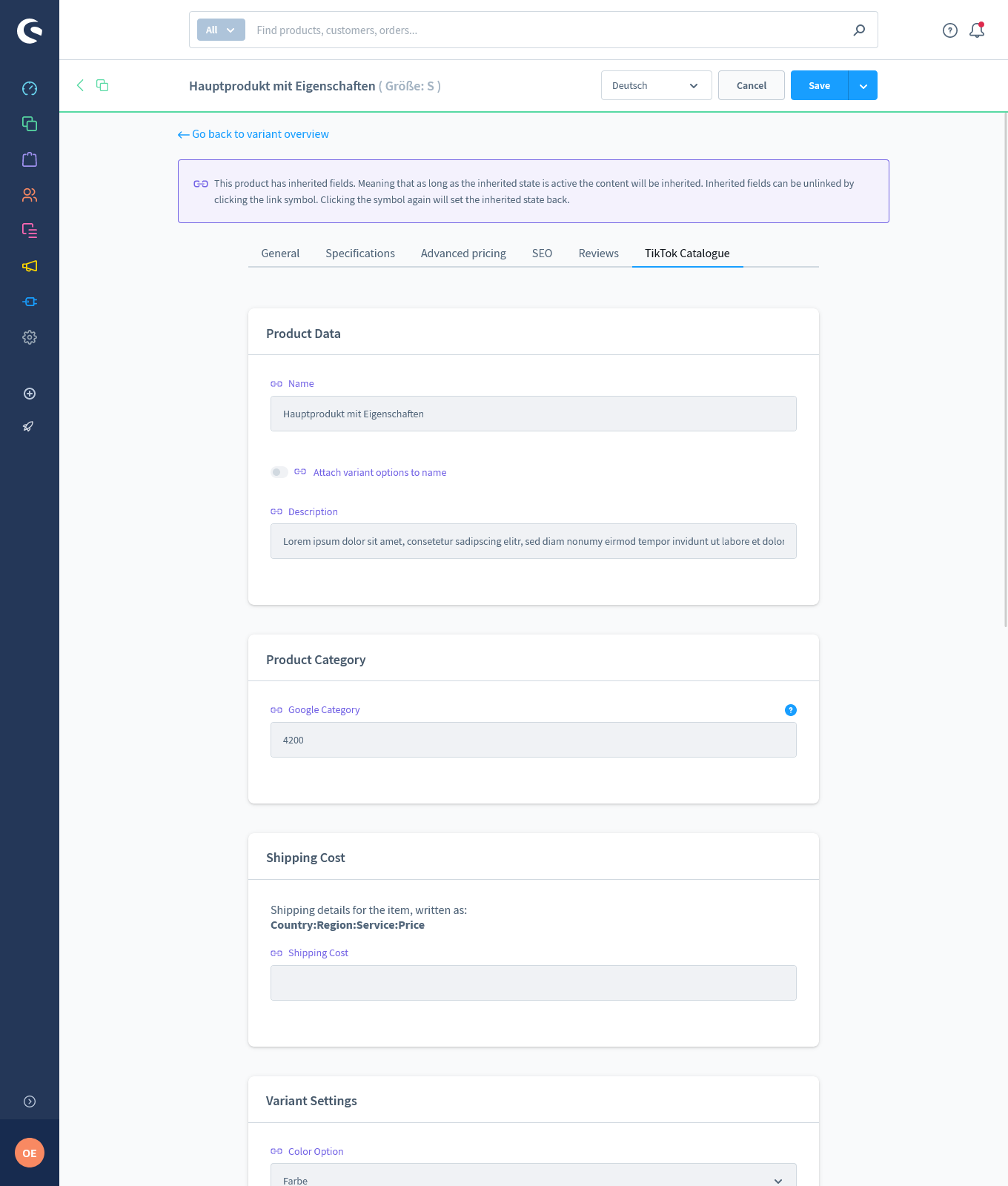Click the search input field

click(548, 30)
